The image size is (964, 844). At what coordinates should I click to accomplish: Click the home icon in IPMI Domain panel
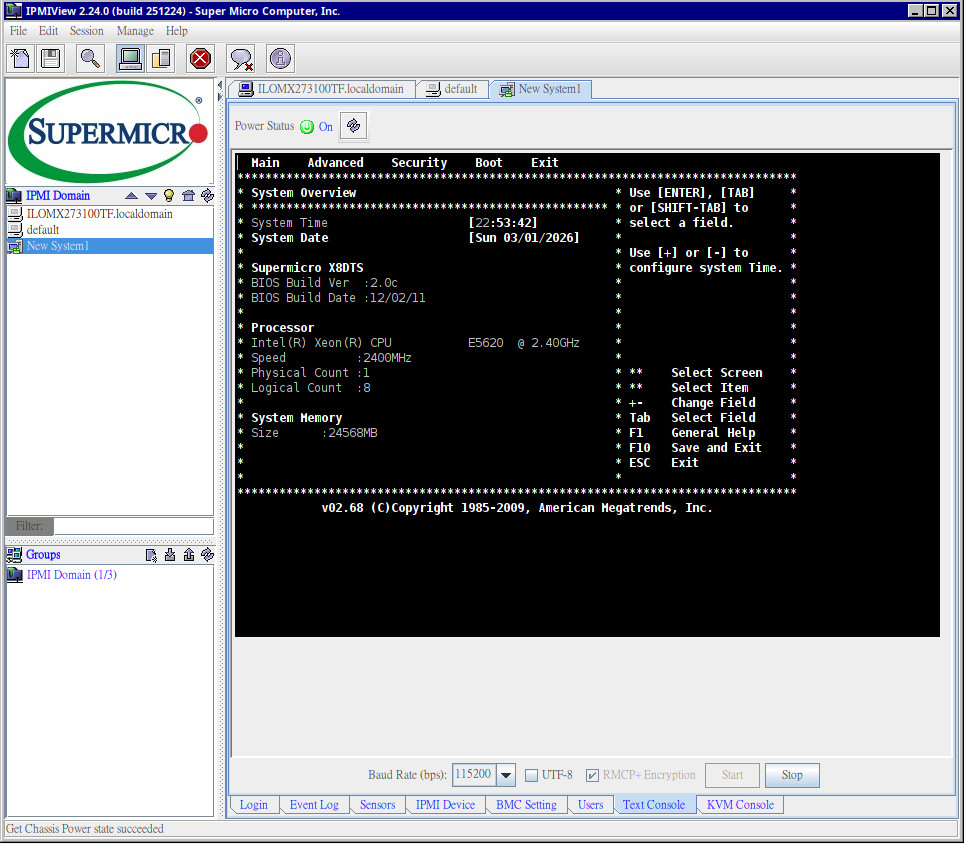188,195
